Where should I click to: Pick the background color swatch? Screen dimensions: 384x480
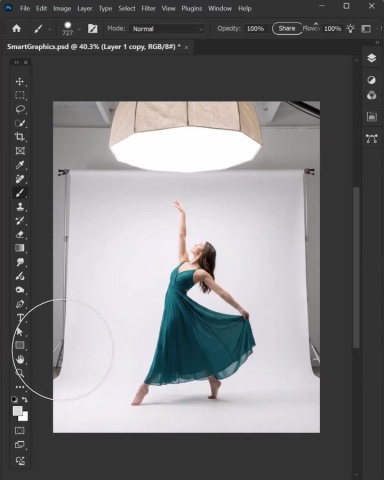point(24,417)
